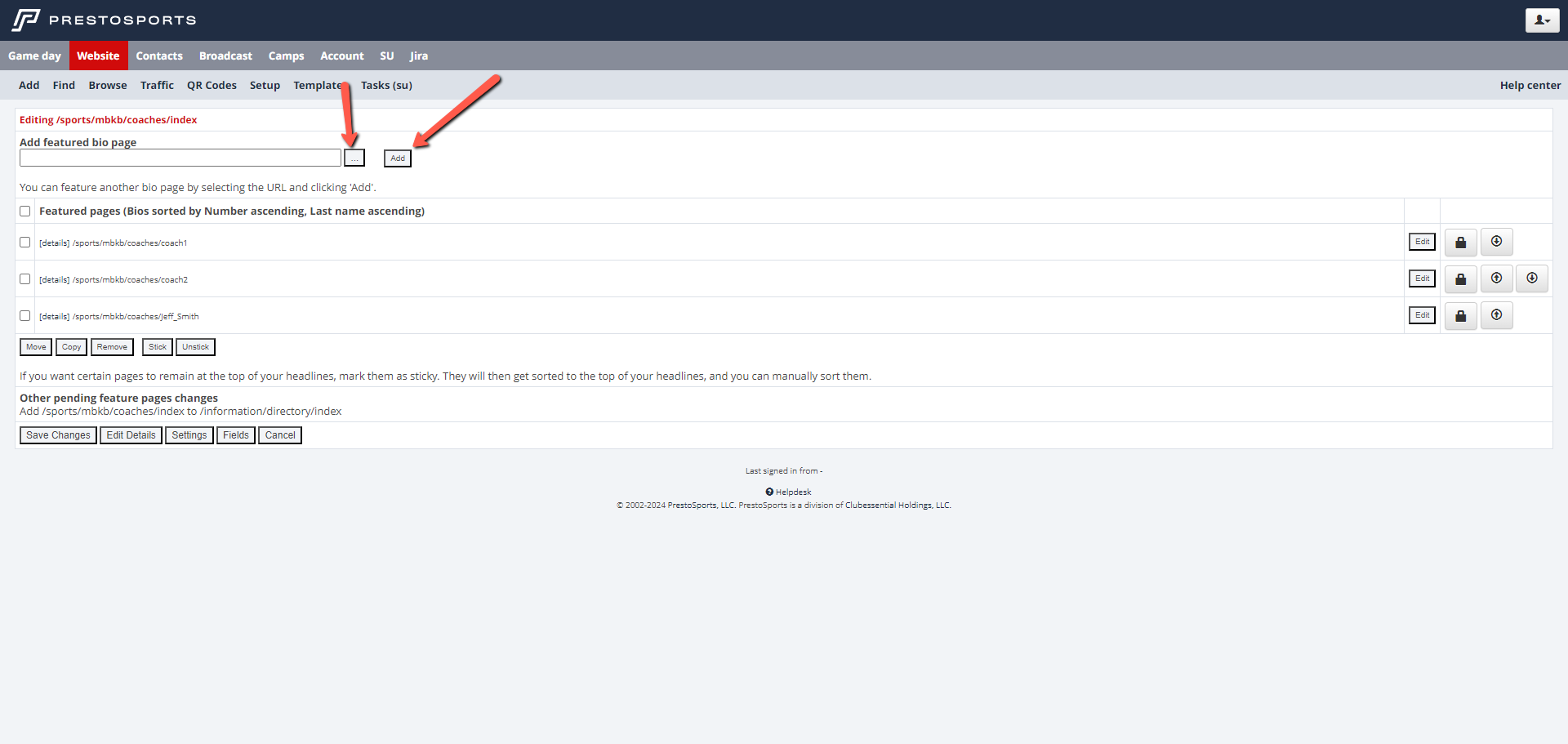Click the lock icon for coach1 row
Viewport: 1568px width, 744px height.
click(1460, 243)
